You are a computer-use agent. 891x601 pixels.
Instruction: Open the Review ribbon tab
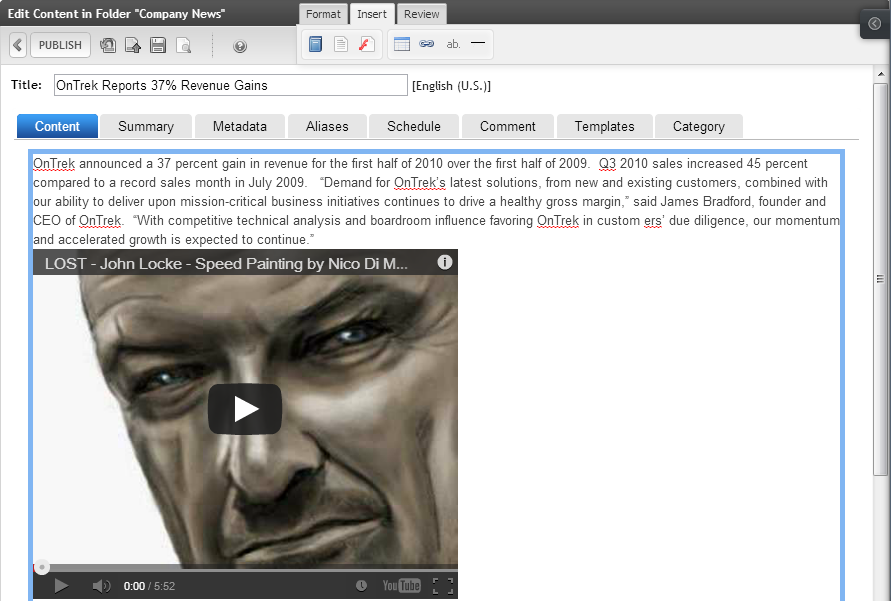click(x=422, y=14)
